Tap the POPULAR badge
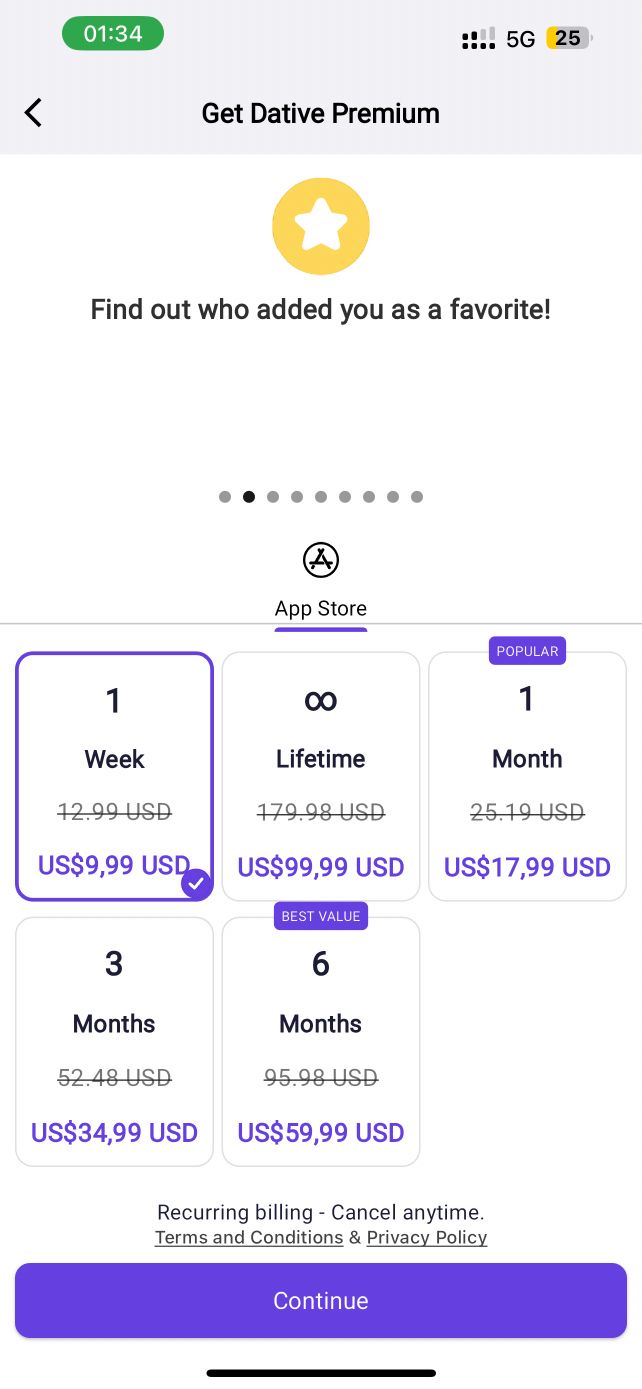The height and width of the screenshot is (1389, 642). (527, 651)
